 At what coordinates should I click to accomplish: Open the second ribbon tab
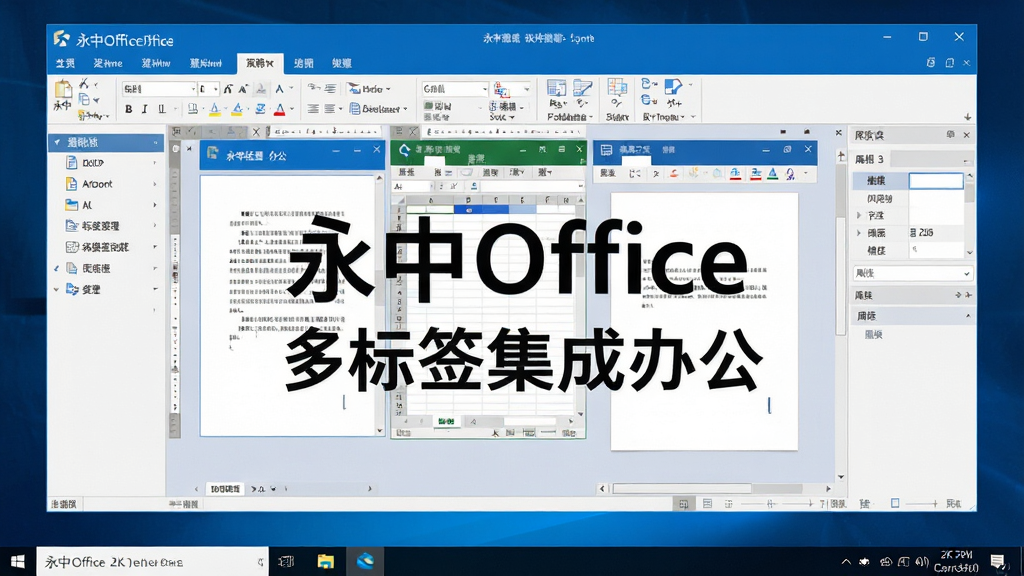coord(108,63)
